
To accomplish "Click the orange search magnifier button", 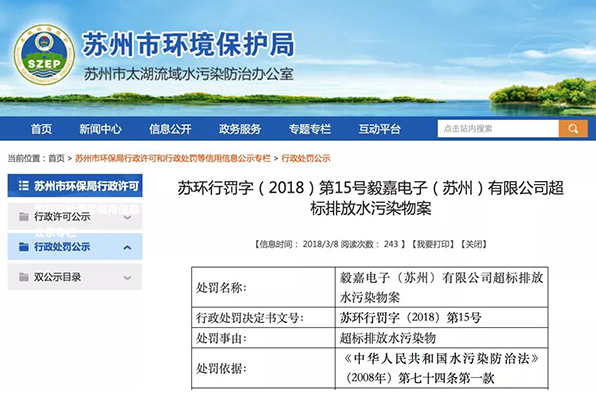I will coord(573,128).
